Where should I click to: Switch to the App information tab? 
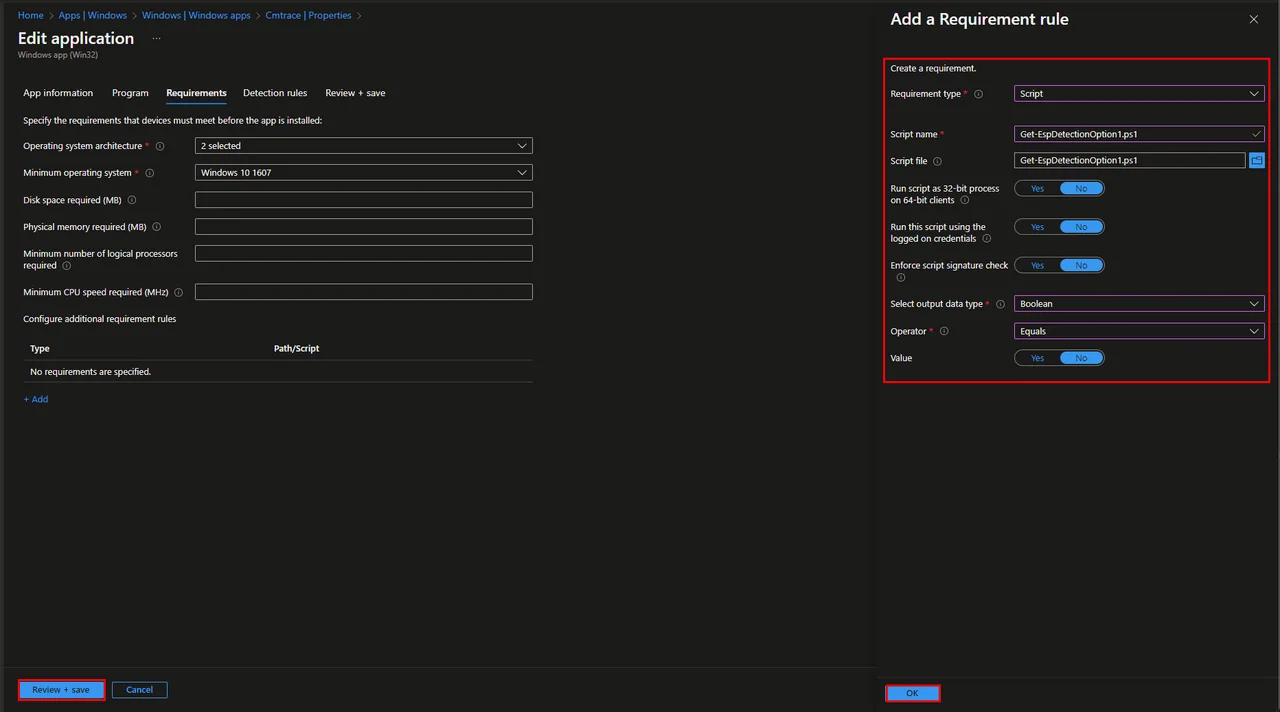pos(58,93)
